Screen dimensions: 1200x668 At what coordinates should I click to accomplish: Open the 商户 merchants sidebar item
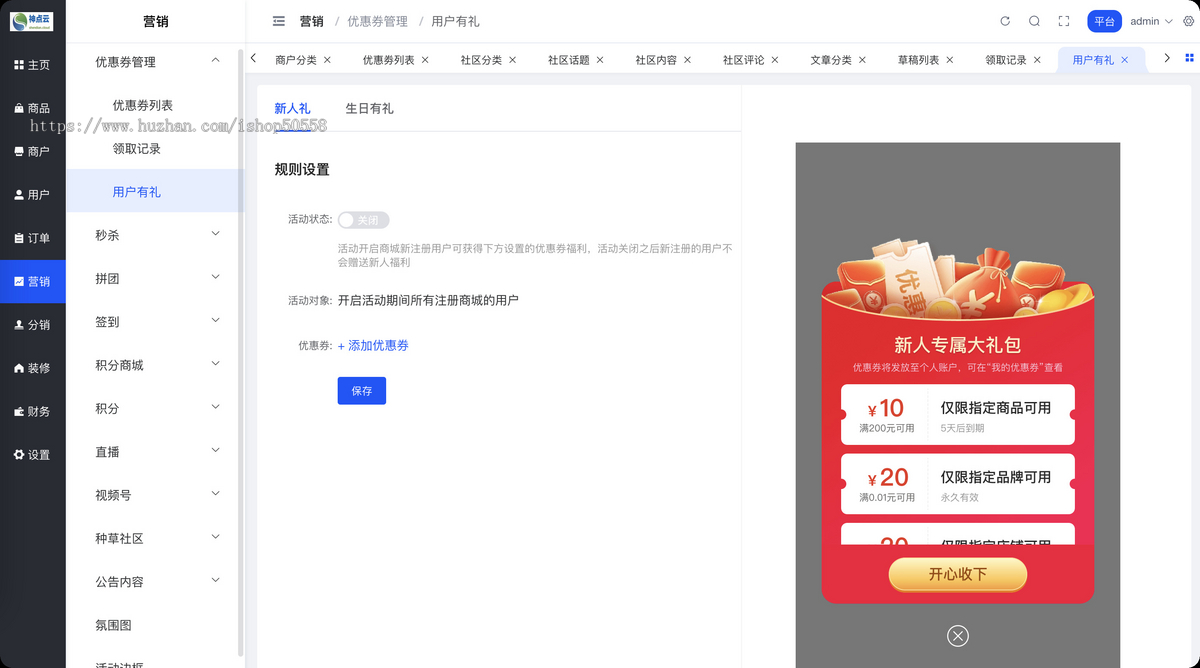pos(32,152)
